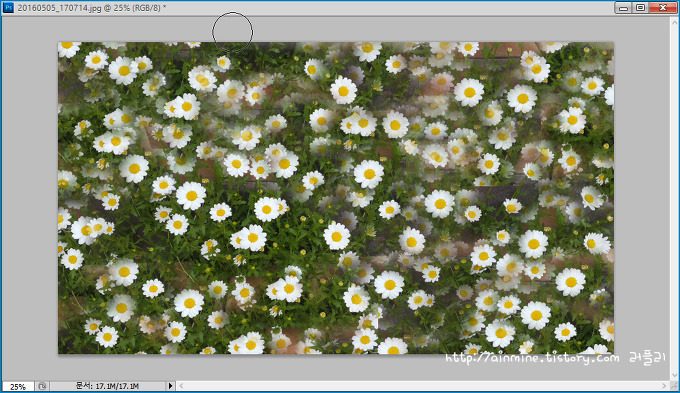
Task: Click the horizontal scrollbar right arrow
Action: coord(664,386)
